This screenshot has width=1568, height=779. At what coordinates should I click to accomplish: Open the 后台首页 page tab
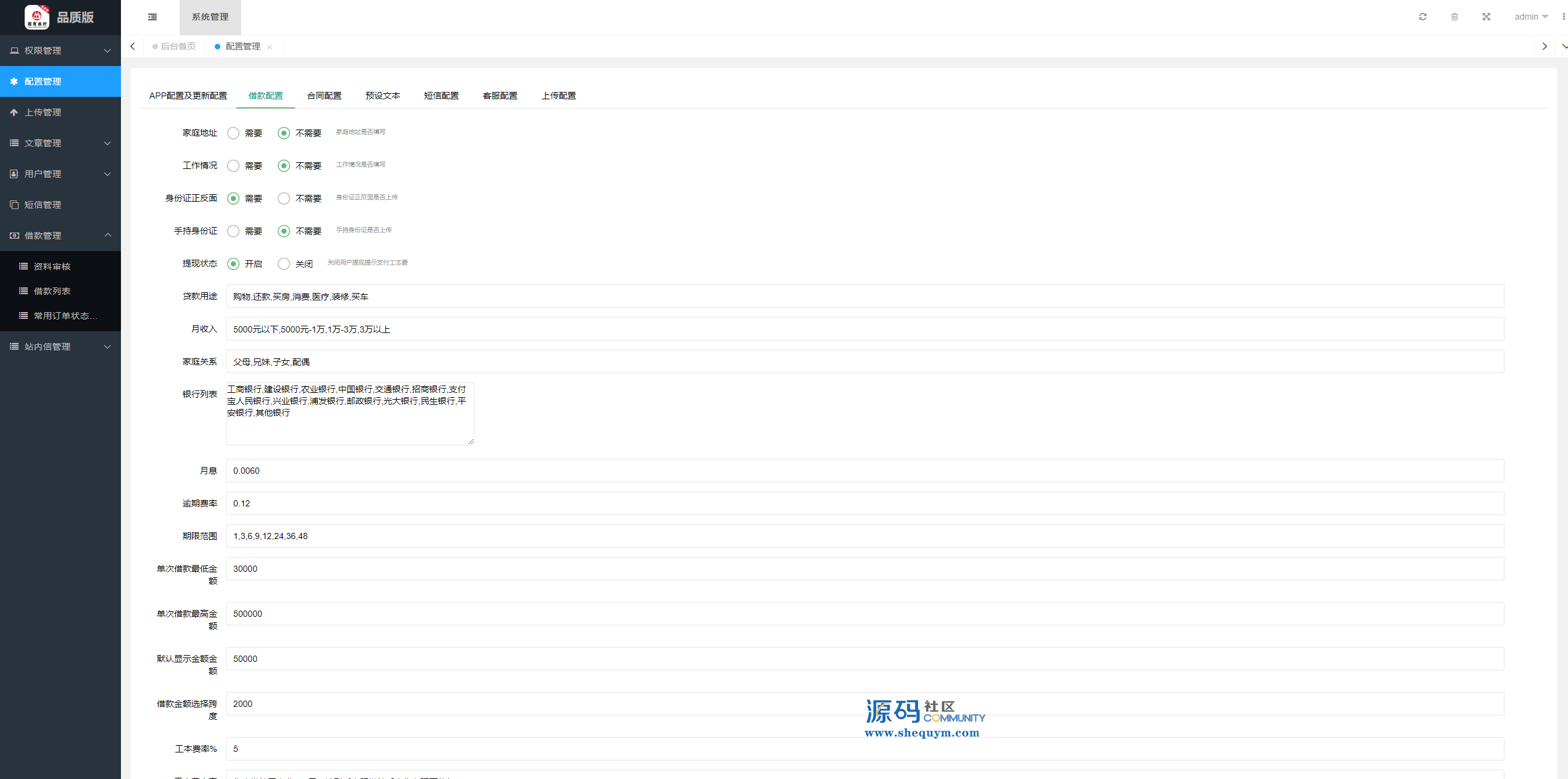point(174,46)
